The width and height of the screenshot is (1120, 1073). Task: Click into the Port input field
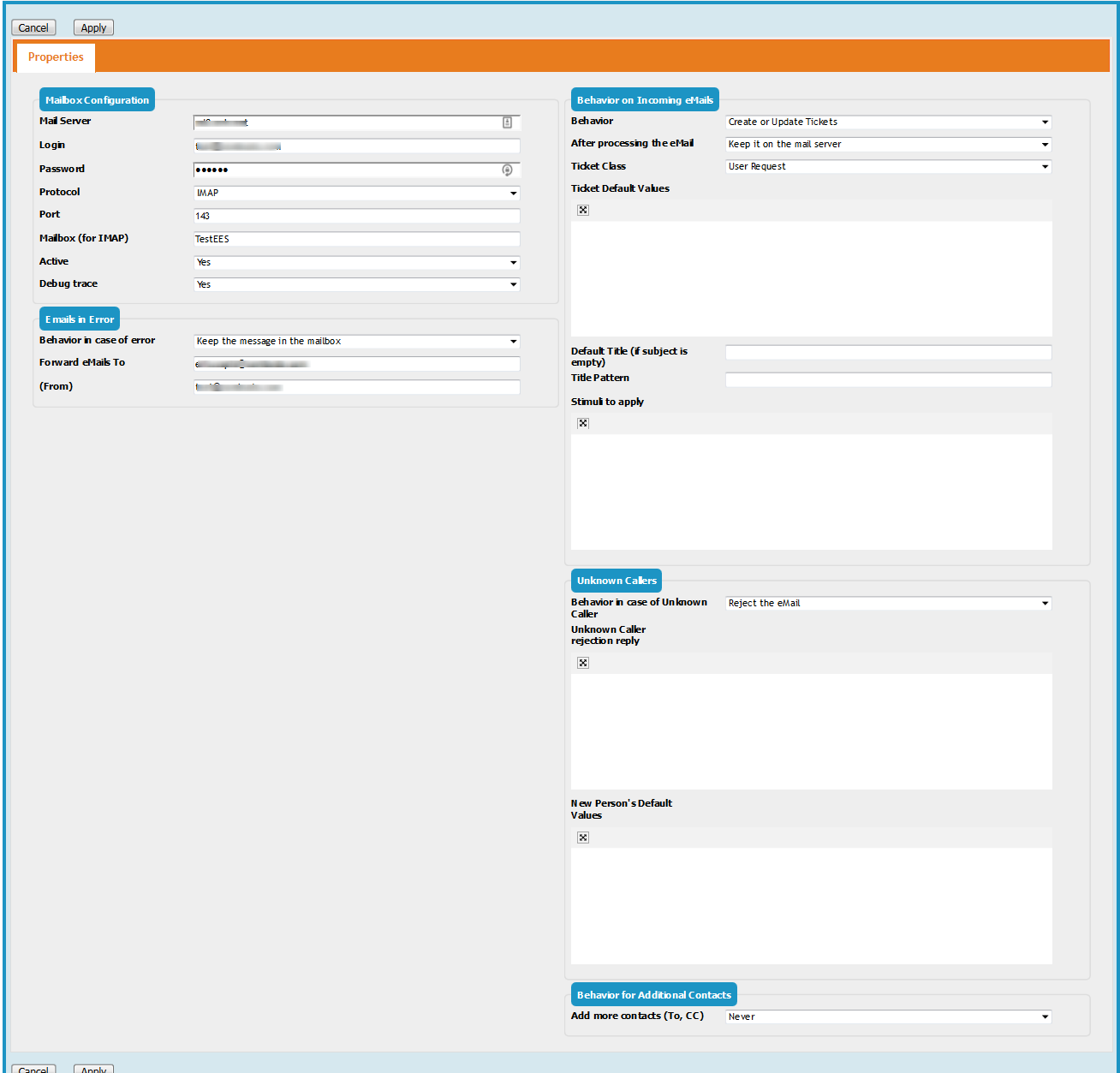tap(356, 216)
